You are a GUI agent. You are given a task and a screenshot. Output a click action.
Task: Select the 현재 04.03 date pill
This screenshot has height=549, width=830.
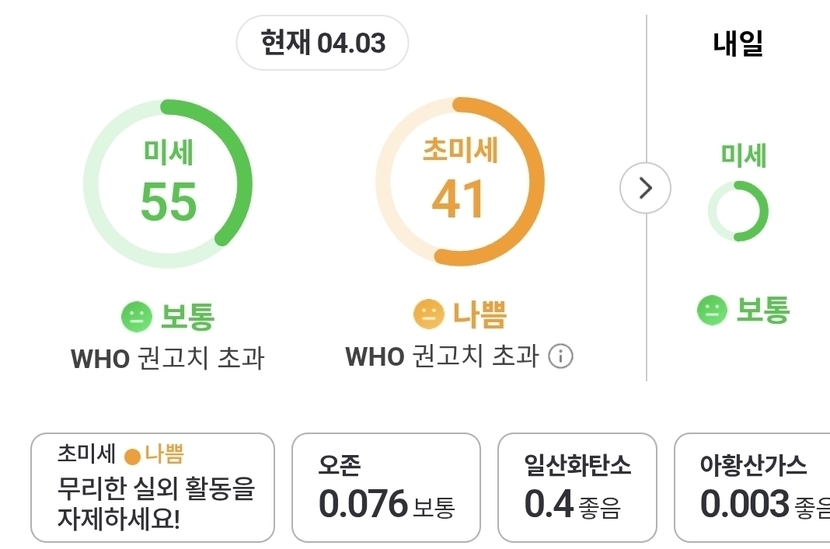point(322,43)
